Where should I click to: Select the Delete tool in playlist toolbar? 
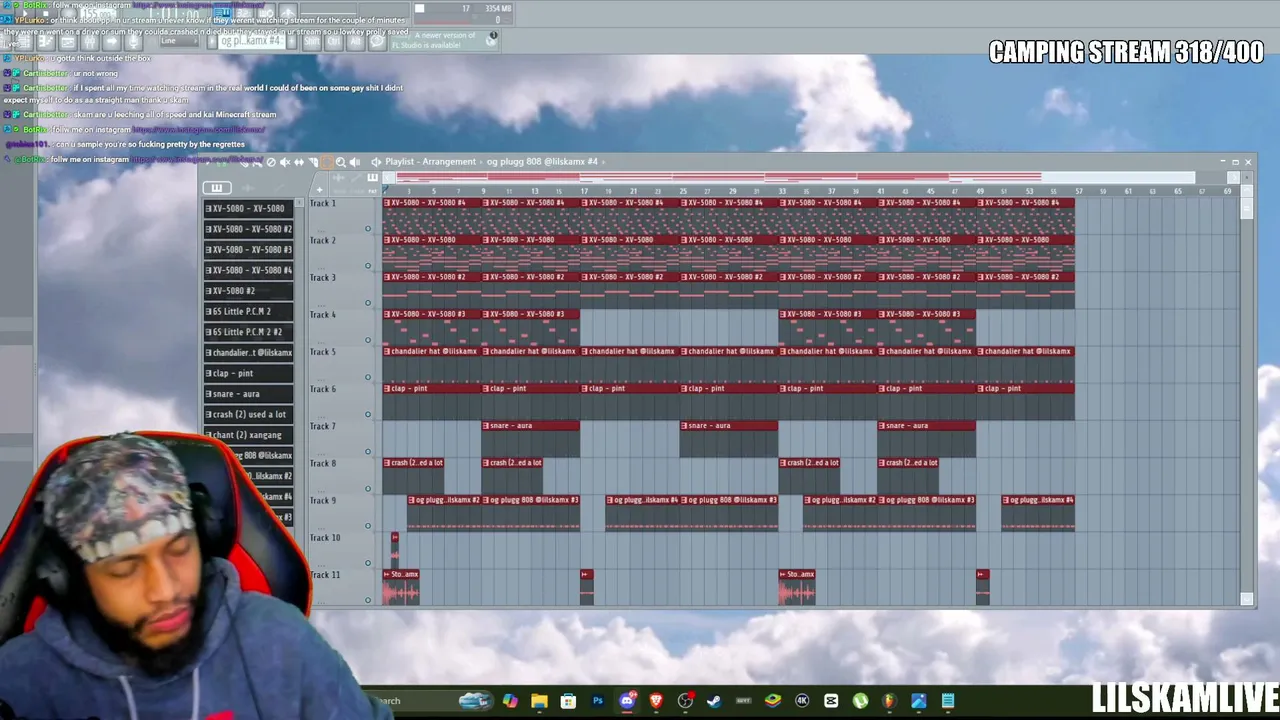pyautogui.click(x=270, y=162)
